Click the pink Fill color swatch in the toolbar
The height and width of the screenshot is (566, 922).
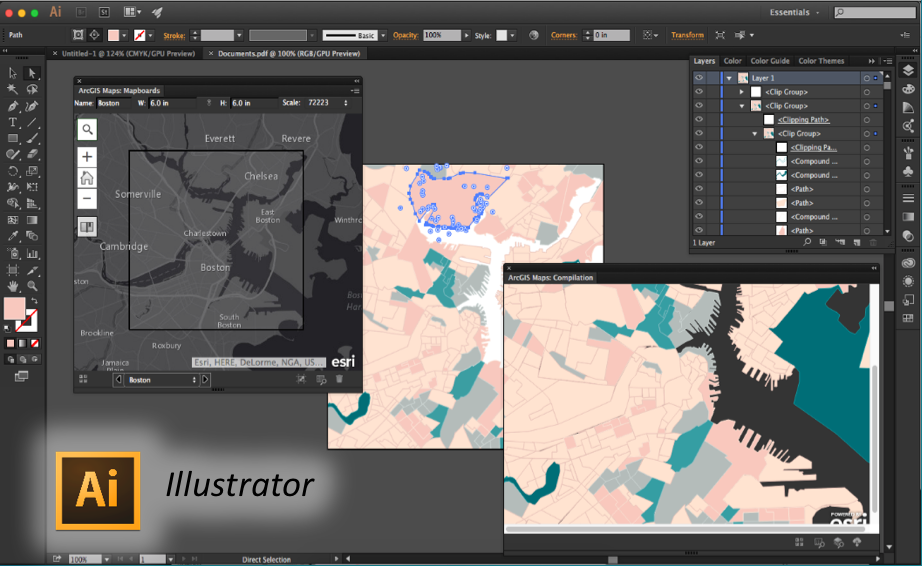14,307
